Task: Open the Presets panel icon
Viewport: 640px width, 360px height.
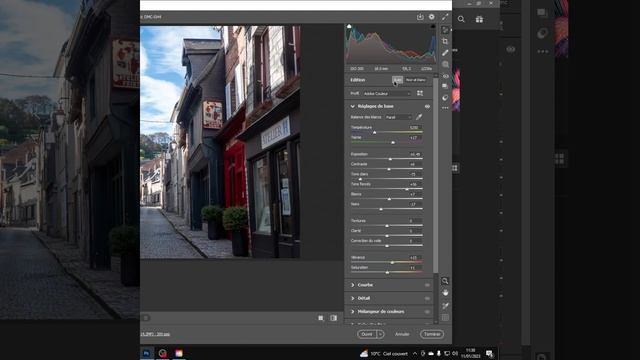Action: click(445, 98)
